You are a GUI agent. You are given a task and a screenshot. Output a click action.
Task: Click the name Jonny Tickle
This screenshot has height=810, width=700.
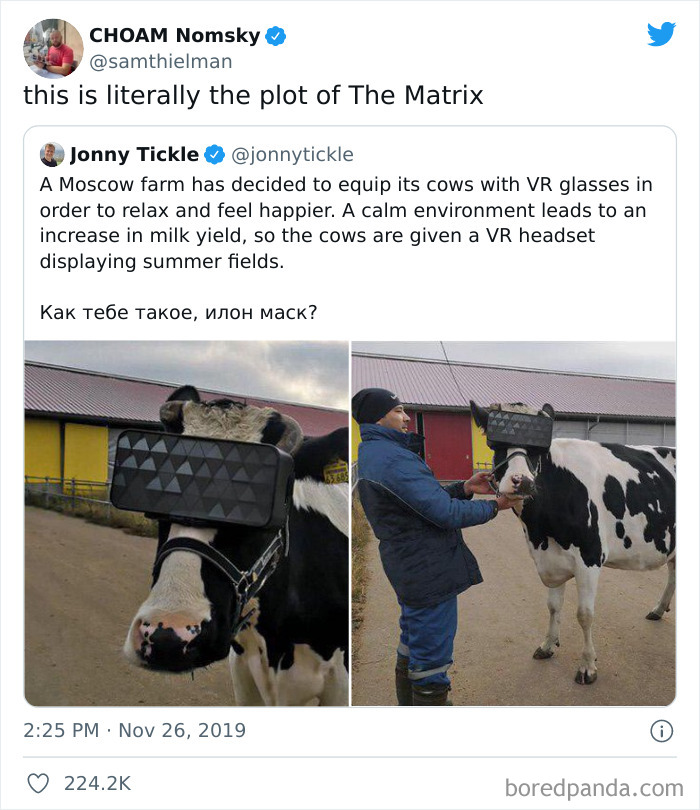click(x=136, y=153)
